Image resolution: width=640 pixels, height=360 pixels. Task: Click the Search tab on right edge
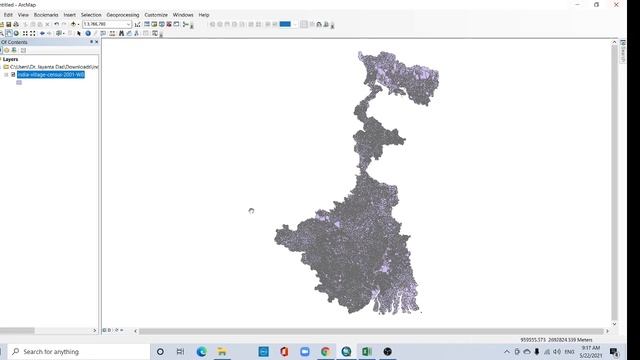tap(623, 51)
